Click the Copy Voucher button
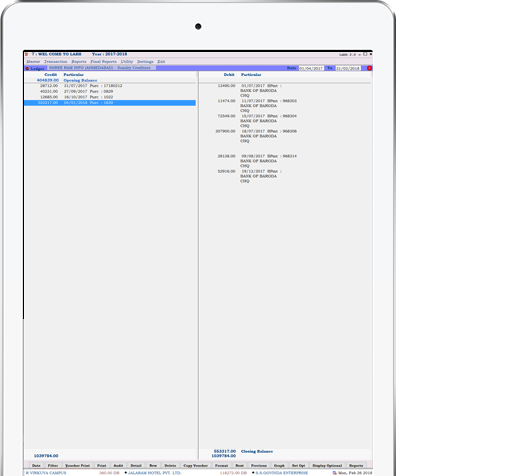 [195, 465]
